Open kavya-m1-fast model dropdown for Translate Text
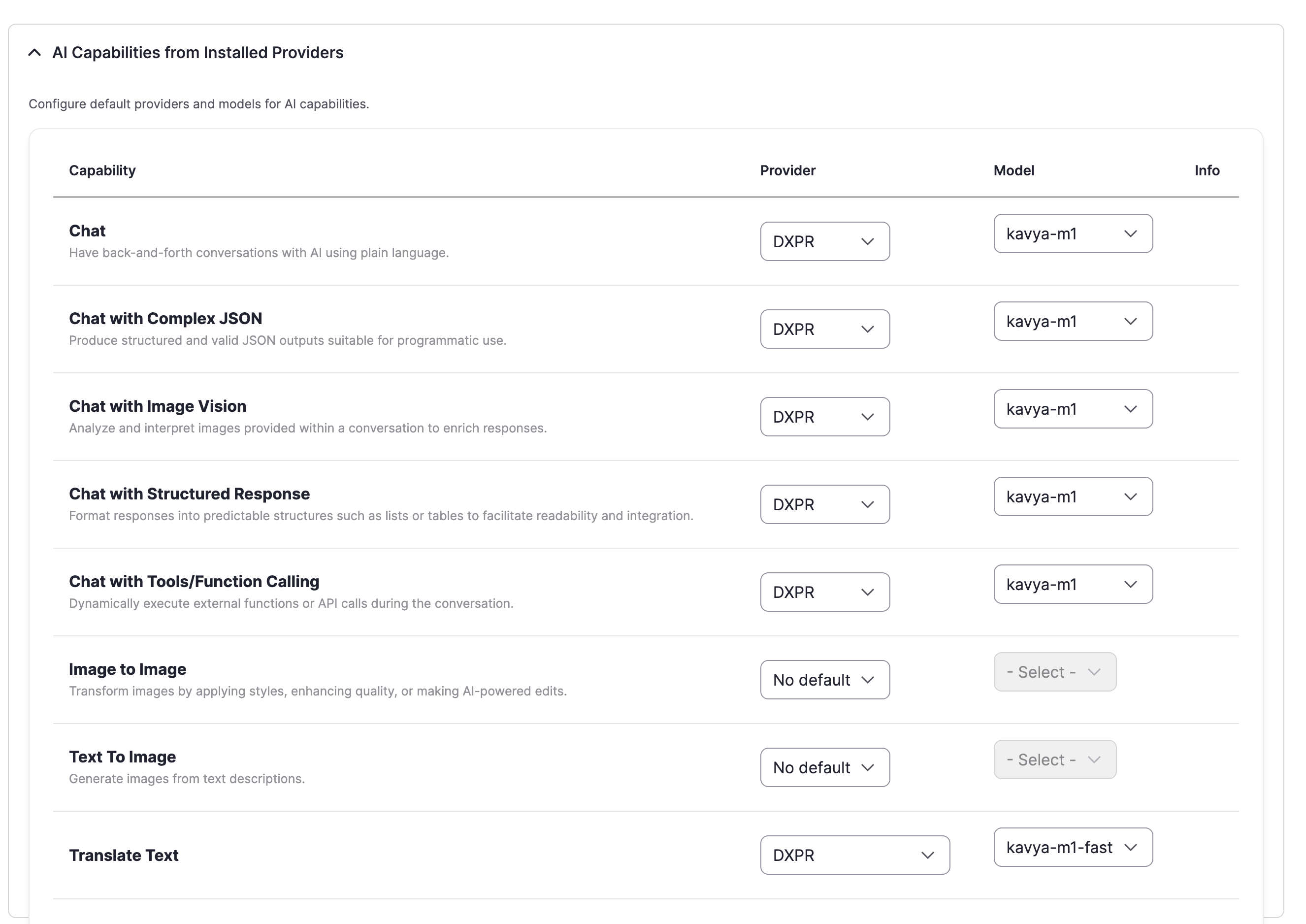The width and height of the screenshot is (1306, 924). pyautogui.click(x=1073, y=847)
